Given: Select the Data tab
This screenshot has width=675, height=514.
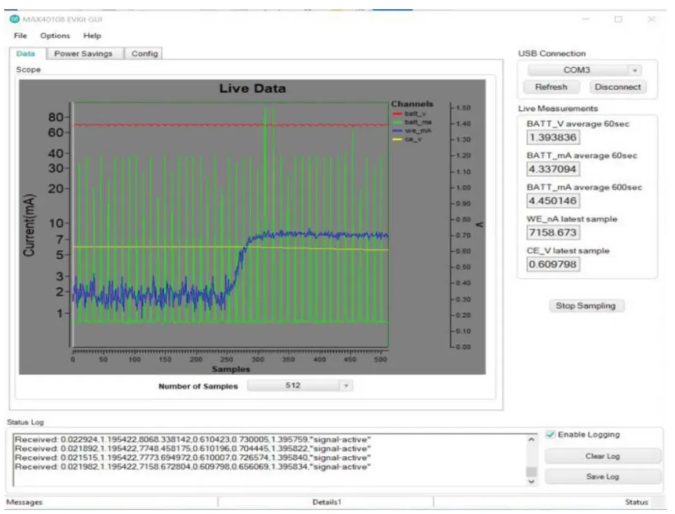Looking at the screenshot, I should click(27, 53).
